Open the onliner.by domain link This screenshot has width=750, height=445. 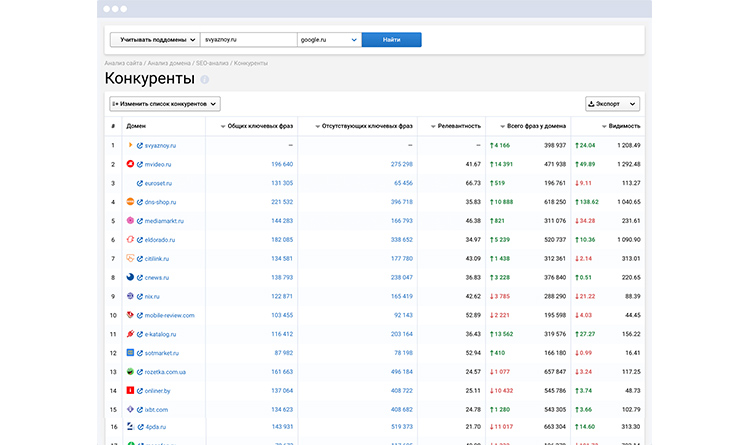click(157, 391)
